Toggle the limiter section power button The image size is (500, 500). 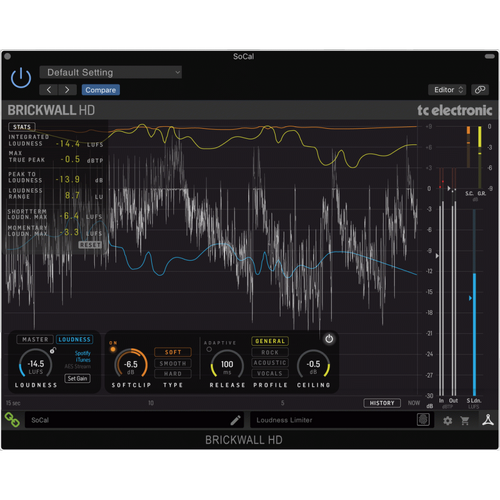point(329,339)
